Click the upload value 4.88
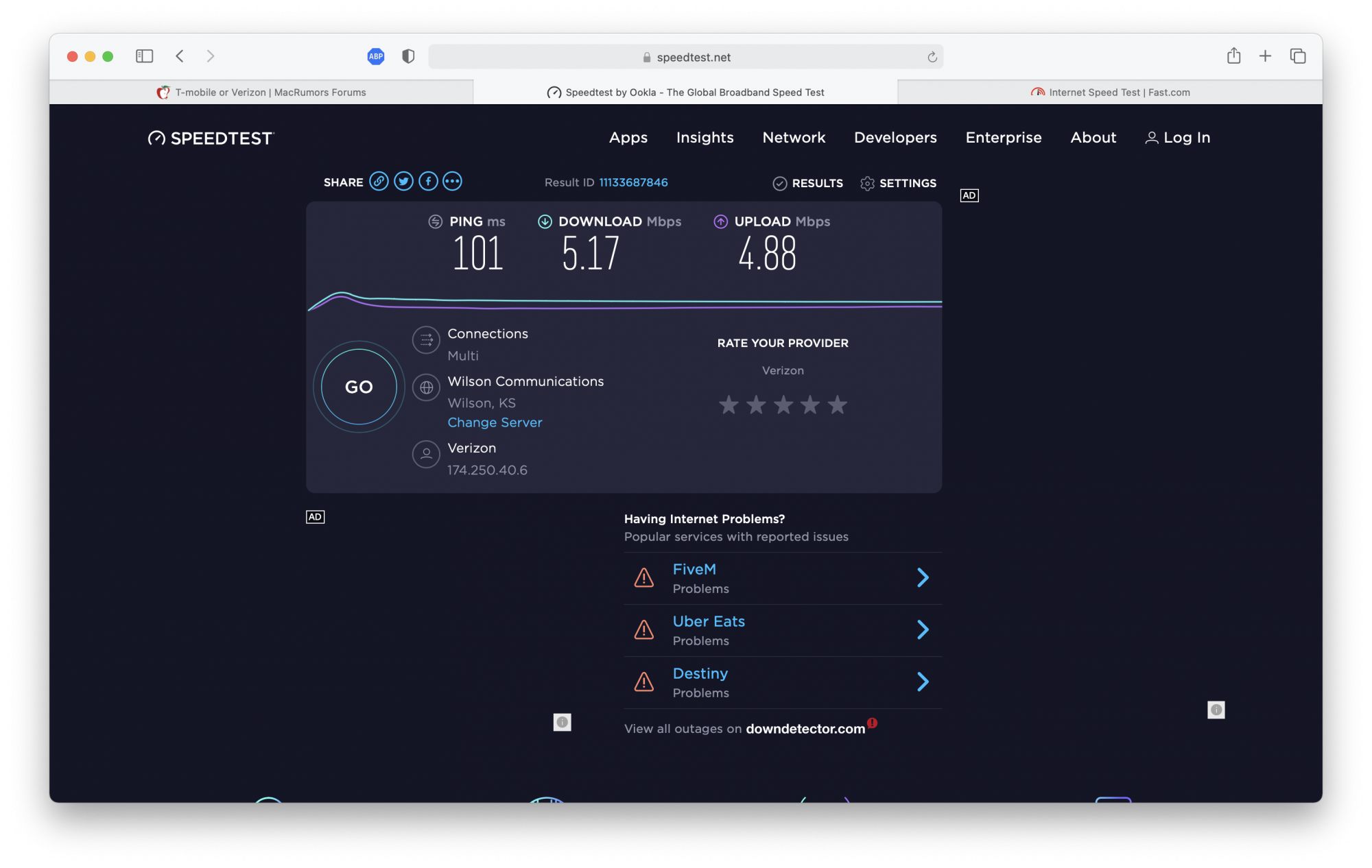 767,253
